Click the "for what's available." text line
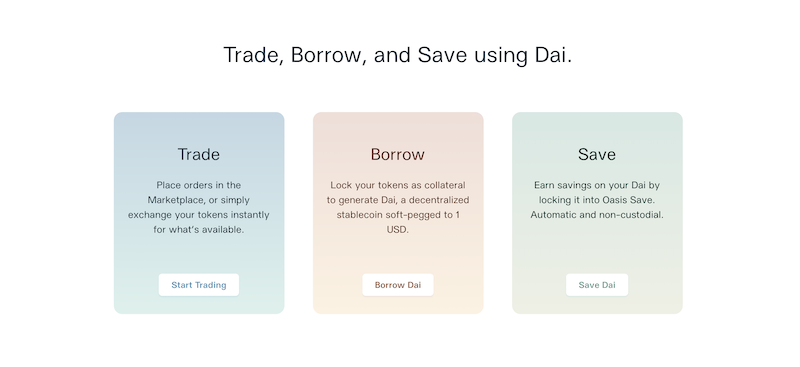The image size is (800, 367). [x=198, y=230]
